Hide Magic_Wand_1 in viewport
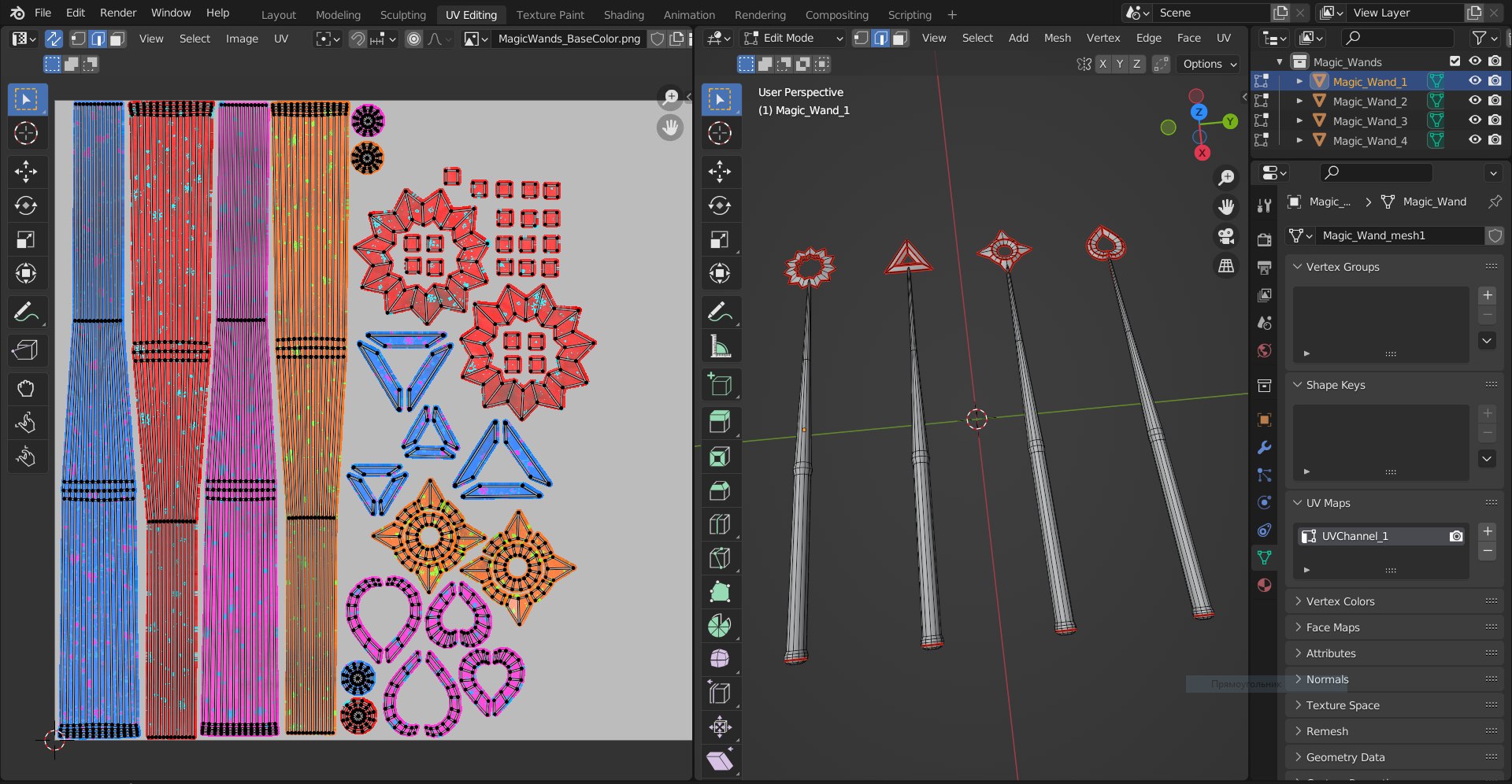Image resolution: width=1512 pixels, height=784 pixels. (x=1475, y=81)
